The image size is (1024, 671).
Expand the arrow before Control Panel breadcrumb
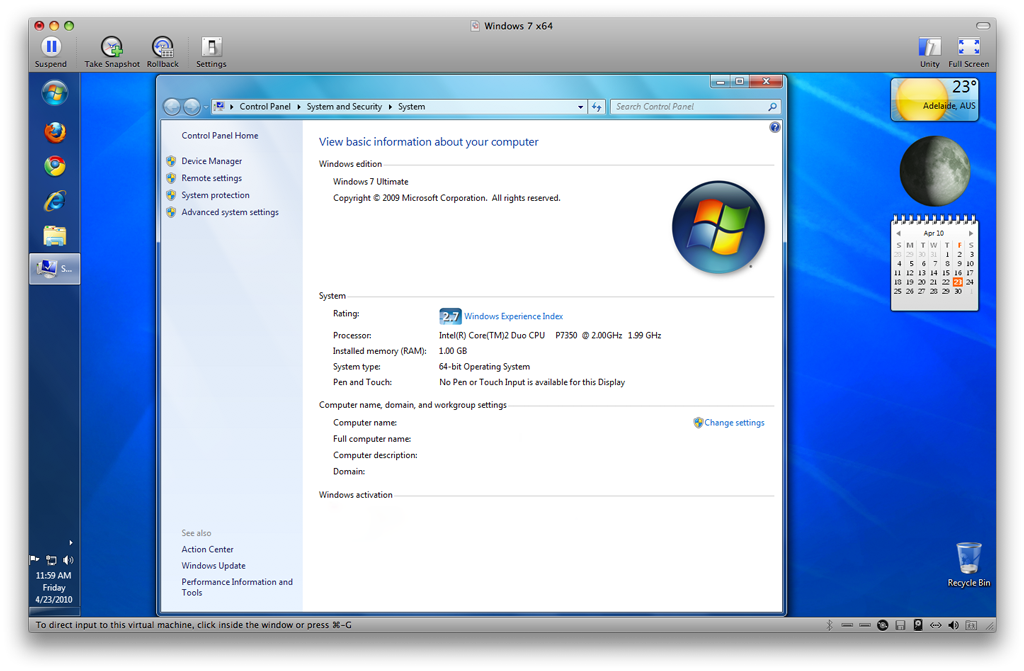232,106
